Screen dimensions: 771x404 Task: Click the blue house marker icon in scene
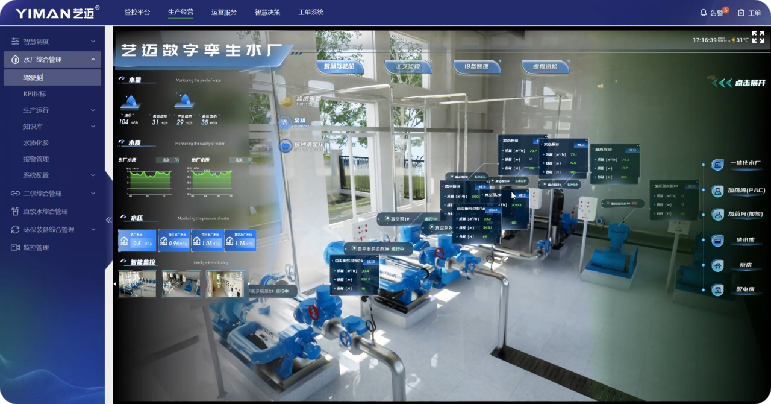coord(286,121)
